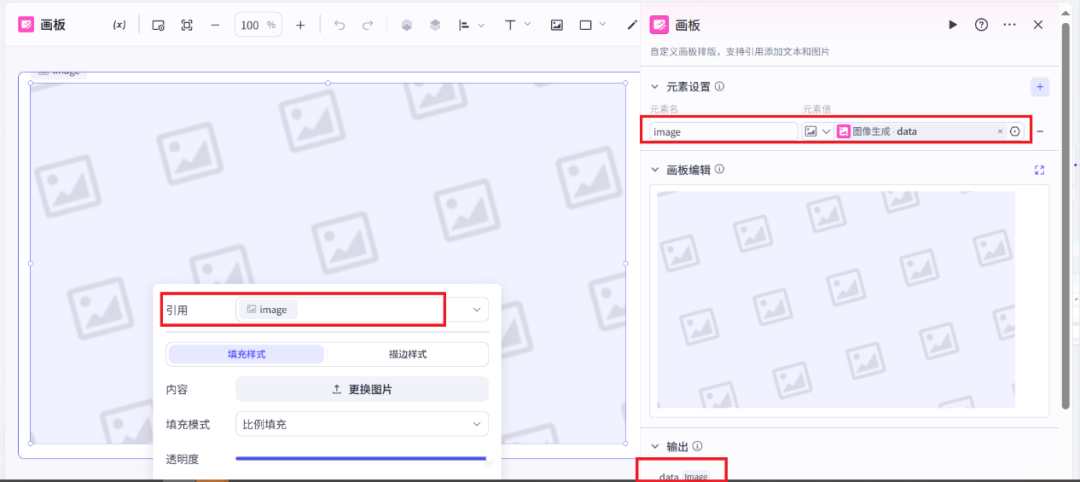Collapse the 输出 section
This screenshot has height=482, width=1080.
(x=655, y=446)
